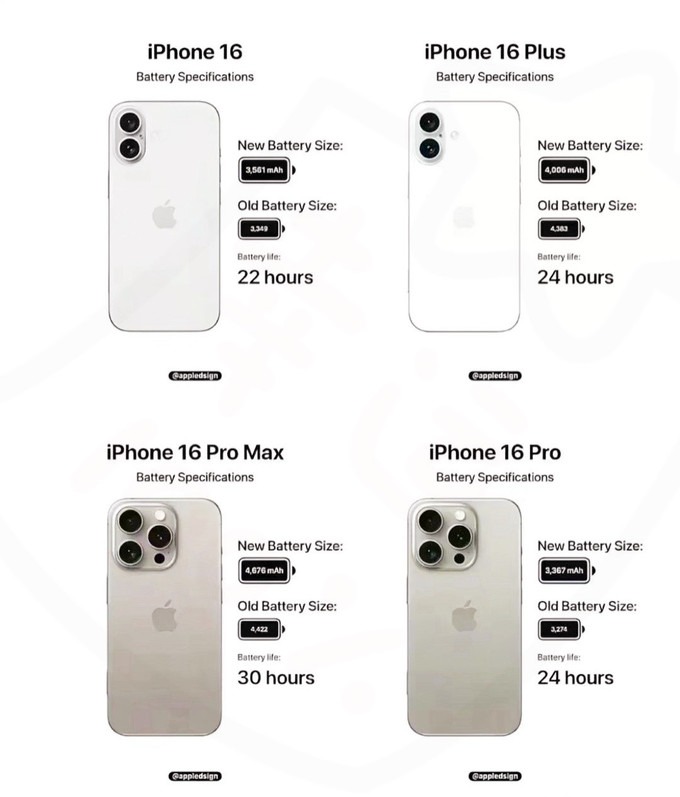
Task: Click the @appledsign tag under iPhone 16
Action: [x=195, y=376]
